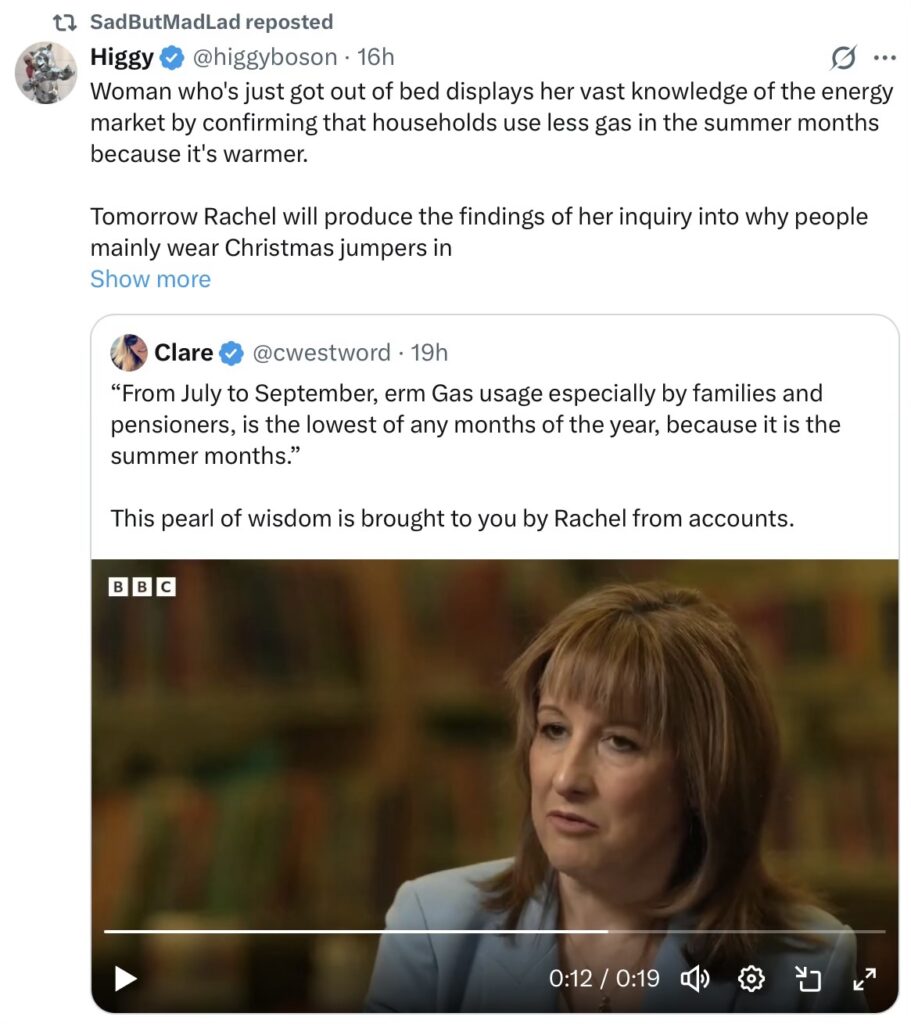Viewport: 911px width, 1024px height.
Task: Click Clare's verified badge
Action: [x=231, y=352]
